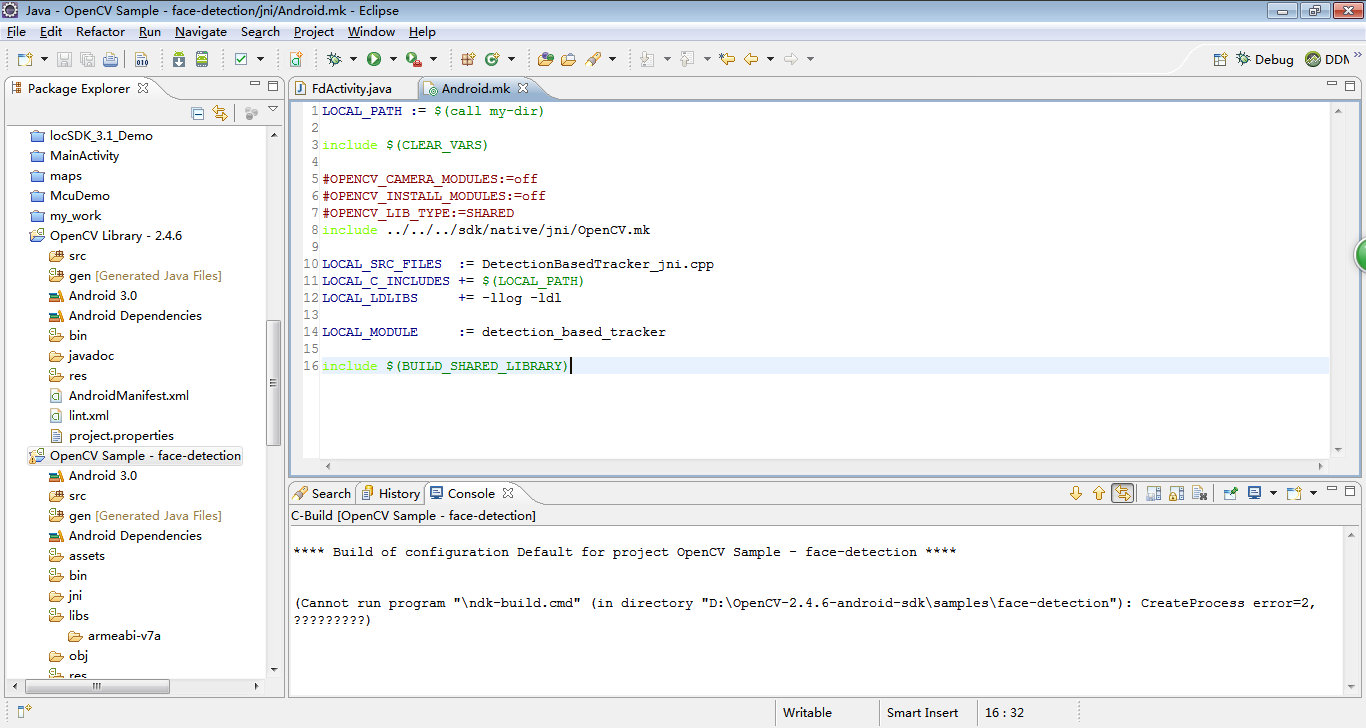
Task: Click the Open Perspective icon
Action: point(1220,59)
